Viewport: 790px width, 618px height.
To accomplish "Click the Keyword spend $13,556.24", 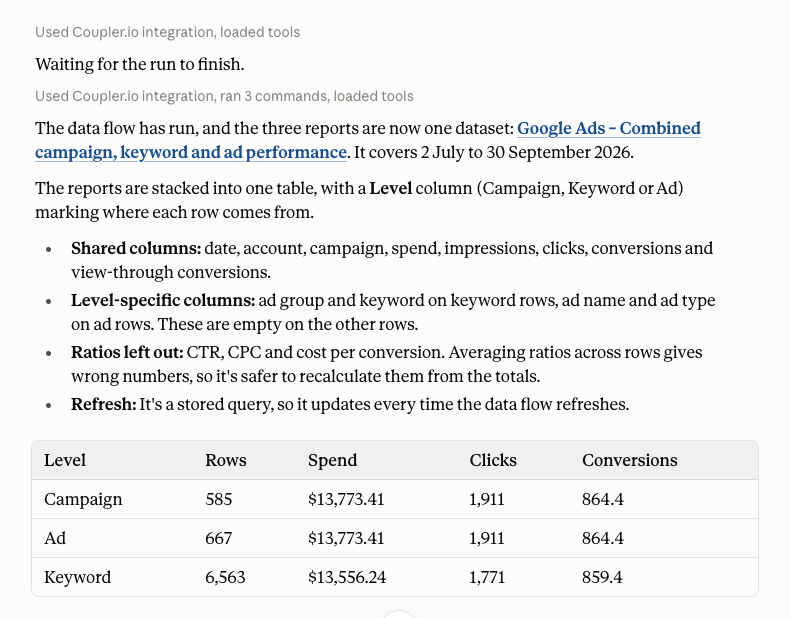I will pyautogui.click(x=347, y=577).
